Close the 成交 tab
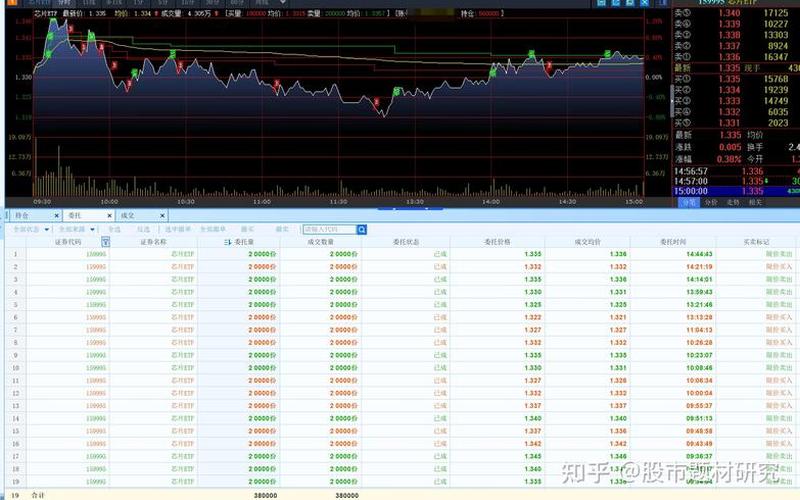This screenshot has width=800, height=500. coord(162,216)
